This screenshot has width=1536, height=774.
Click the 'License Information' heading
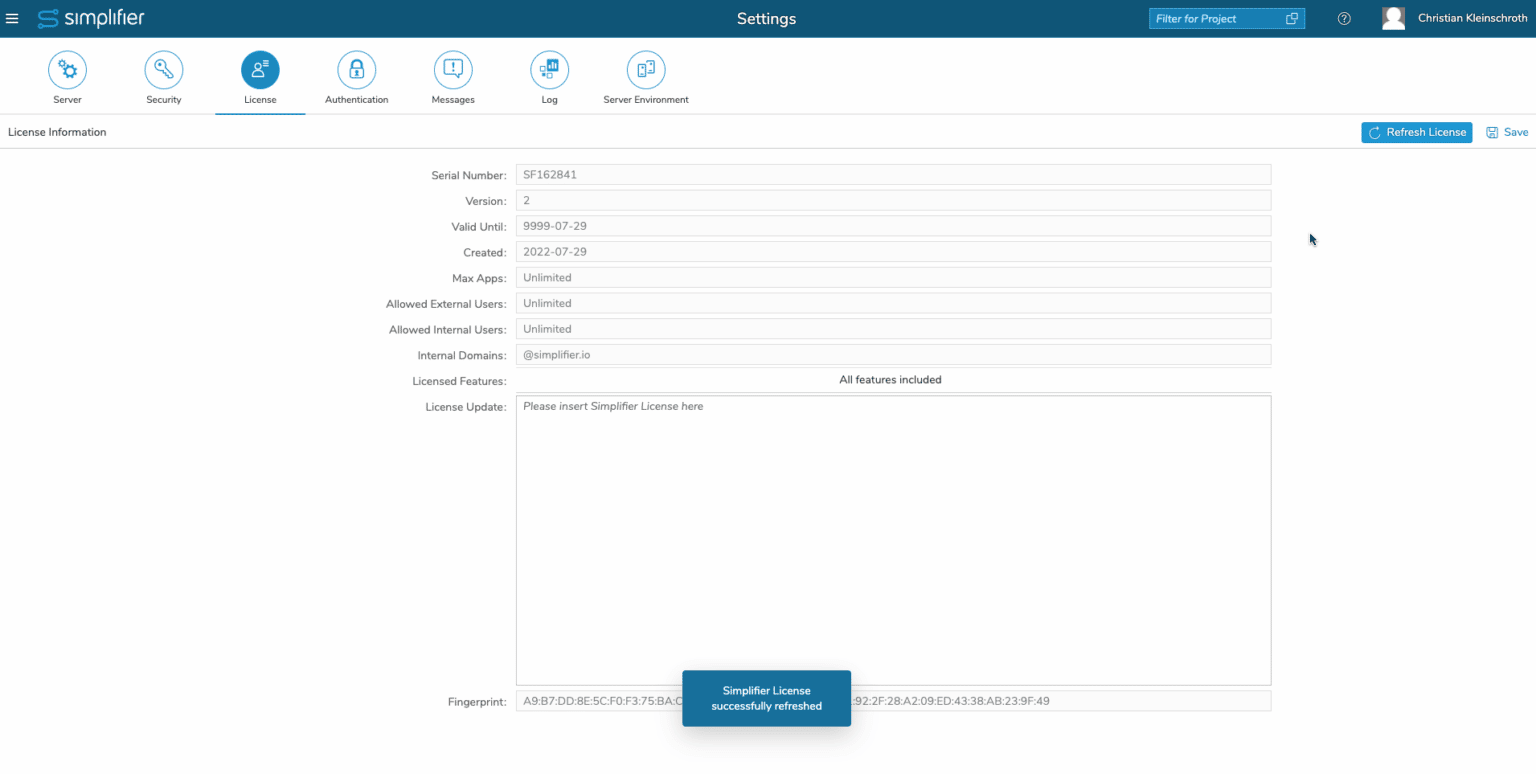click(57, 132)
